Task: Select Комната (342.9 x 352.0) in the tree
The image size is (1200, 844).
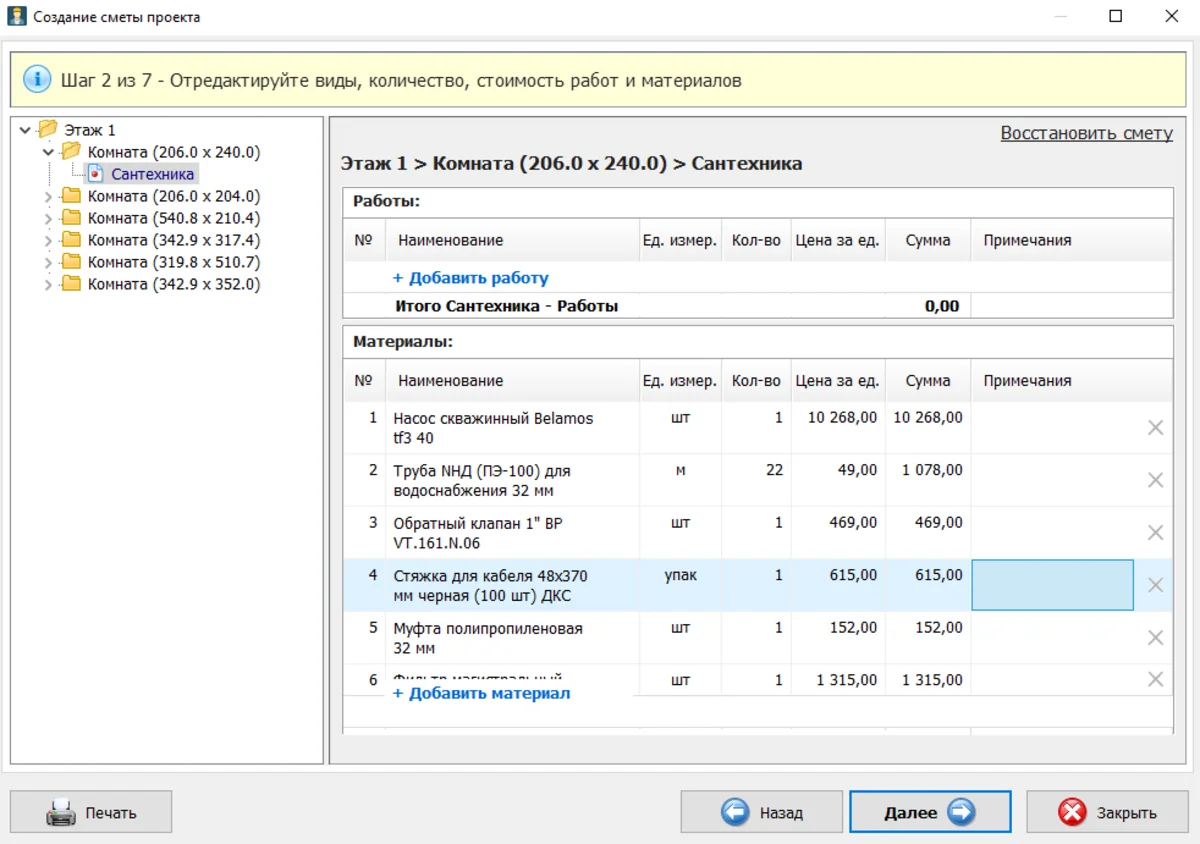Action: click(174, 284)
